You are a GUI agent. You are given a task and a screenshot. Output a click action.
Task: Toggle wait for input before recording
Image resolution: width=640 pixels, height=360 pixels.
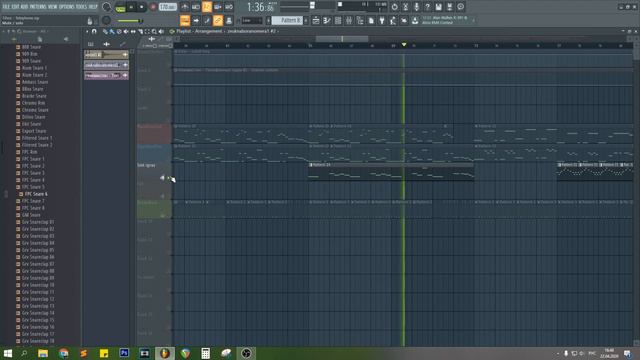coord(196,7)
